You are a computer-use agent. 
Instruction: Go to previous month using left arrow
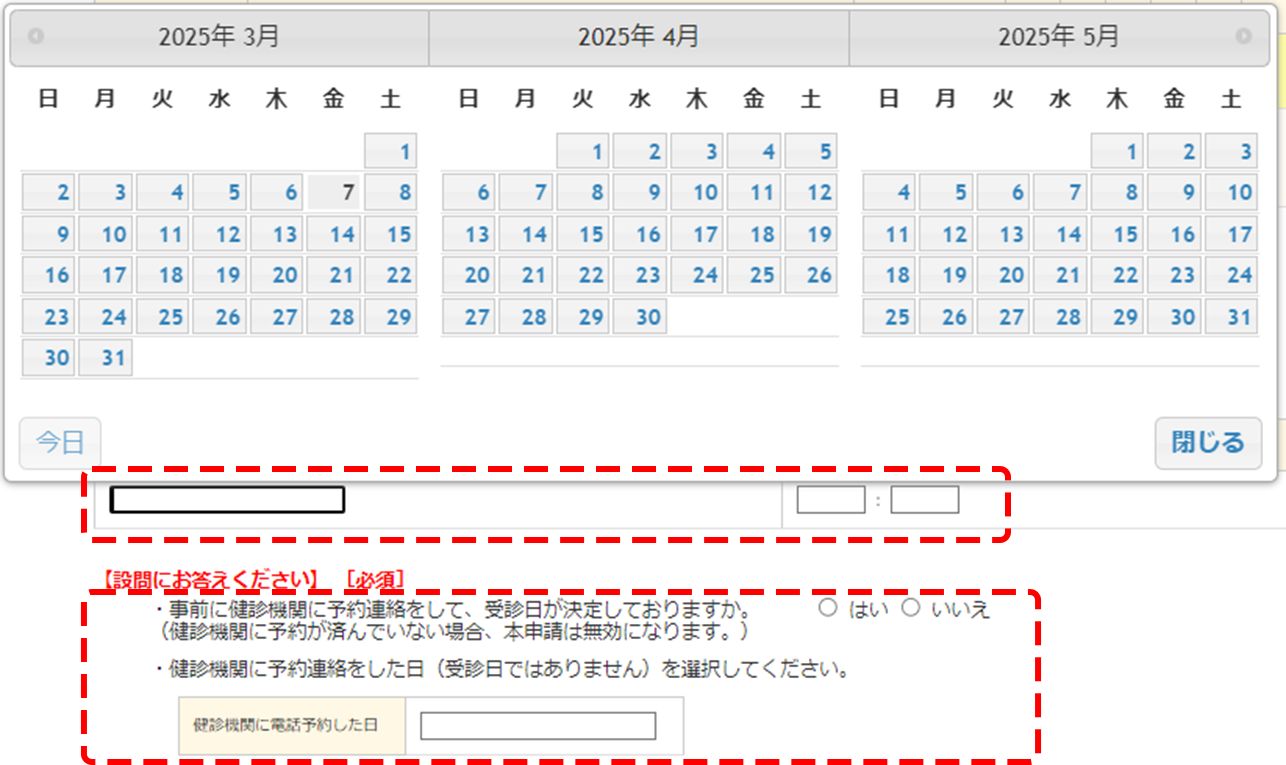(x=36, y=37)
